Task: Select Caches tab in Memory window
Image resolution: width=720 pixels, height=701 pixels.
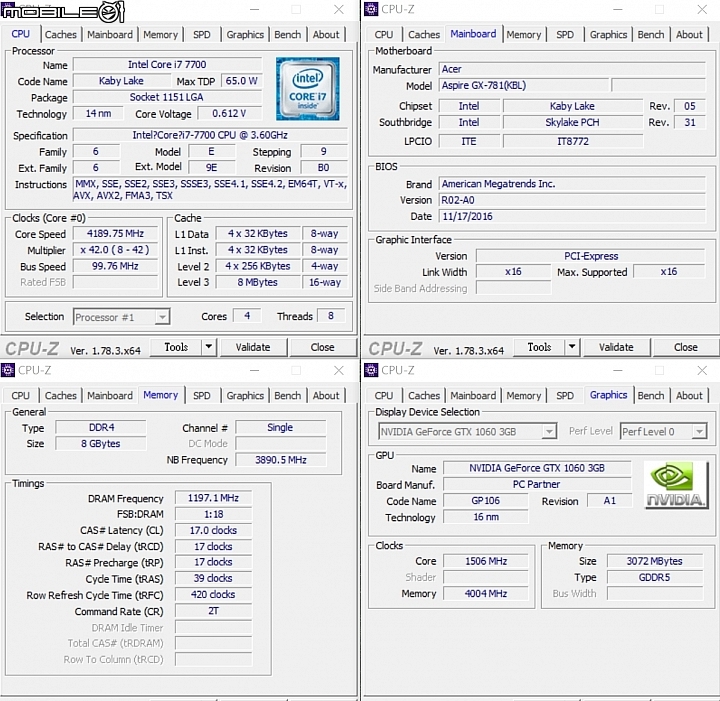Action: pyautogui.click(x=61, y=396)
